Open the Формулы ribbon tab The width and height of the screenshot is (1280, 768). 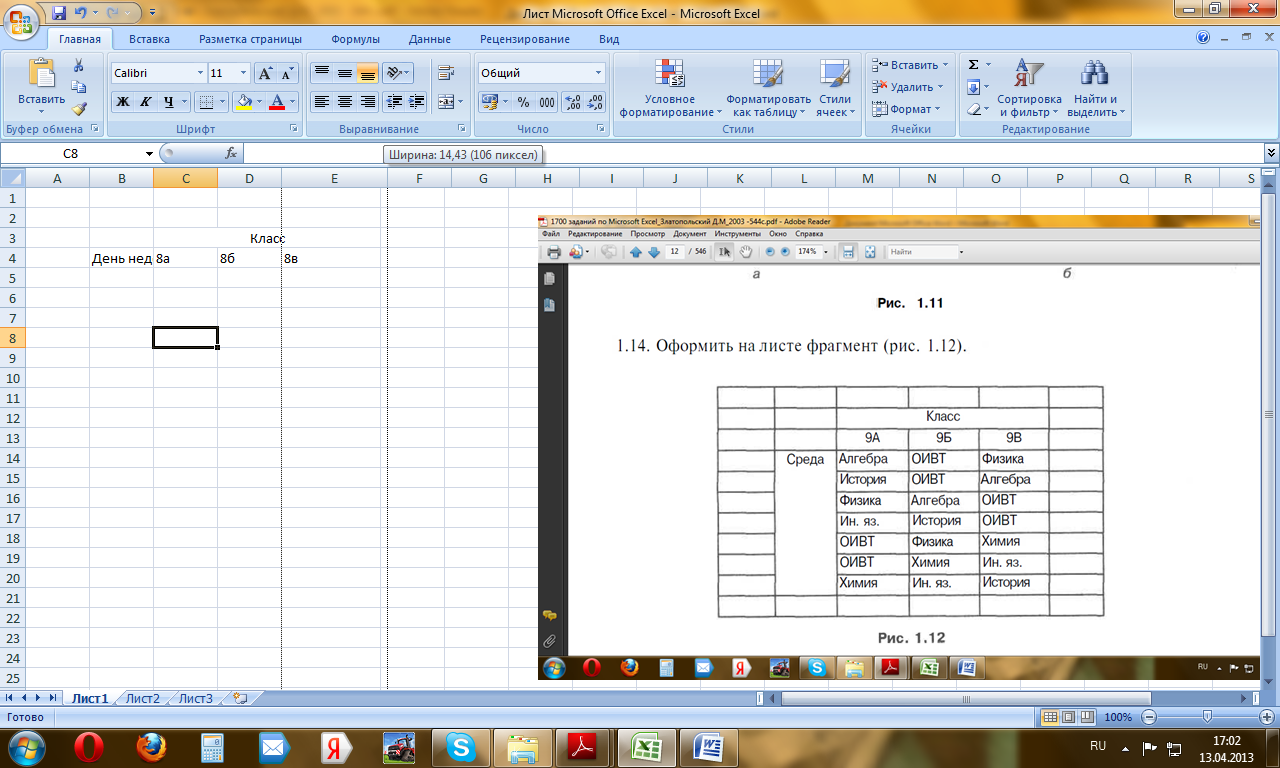(x=355, y=39)
